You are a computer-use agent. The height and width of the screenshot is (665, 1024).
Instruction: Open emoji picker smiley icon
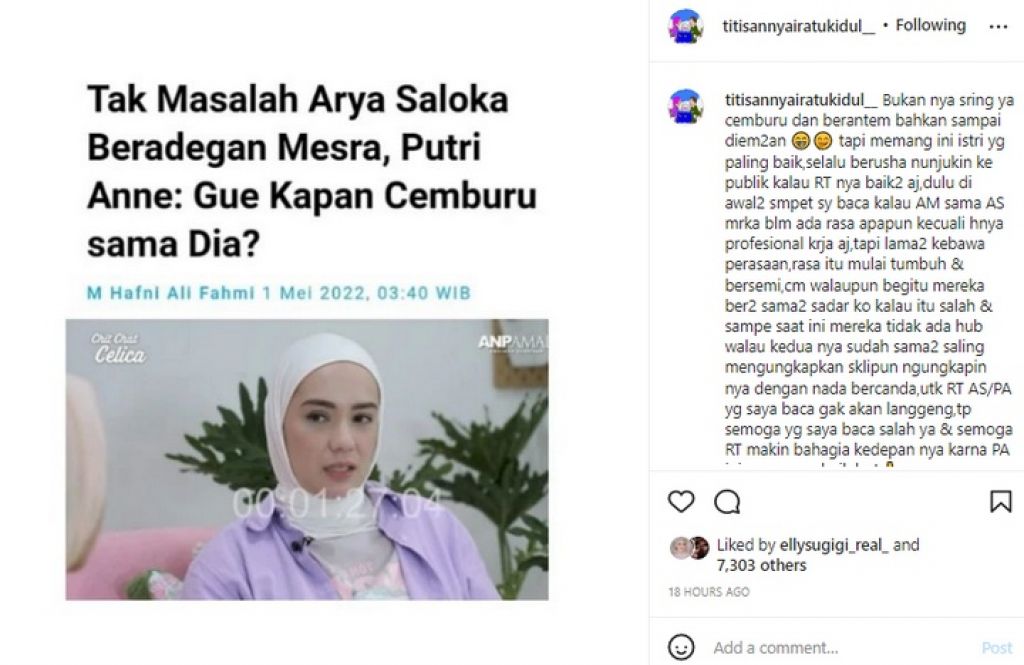click(680, 647)
